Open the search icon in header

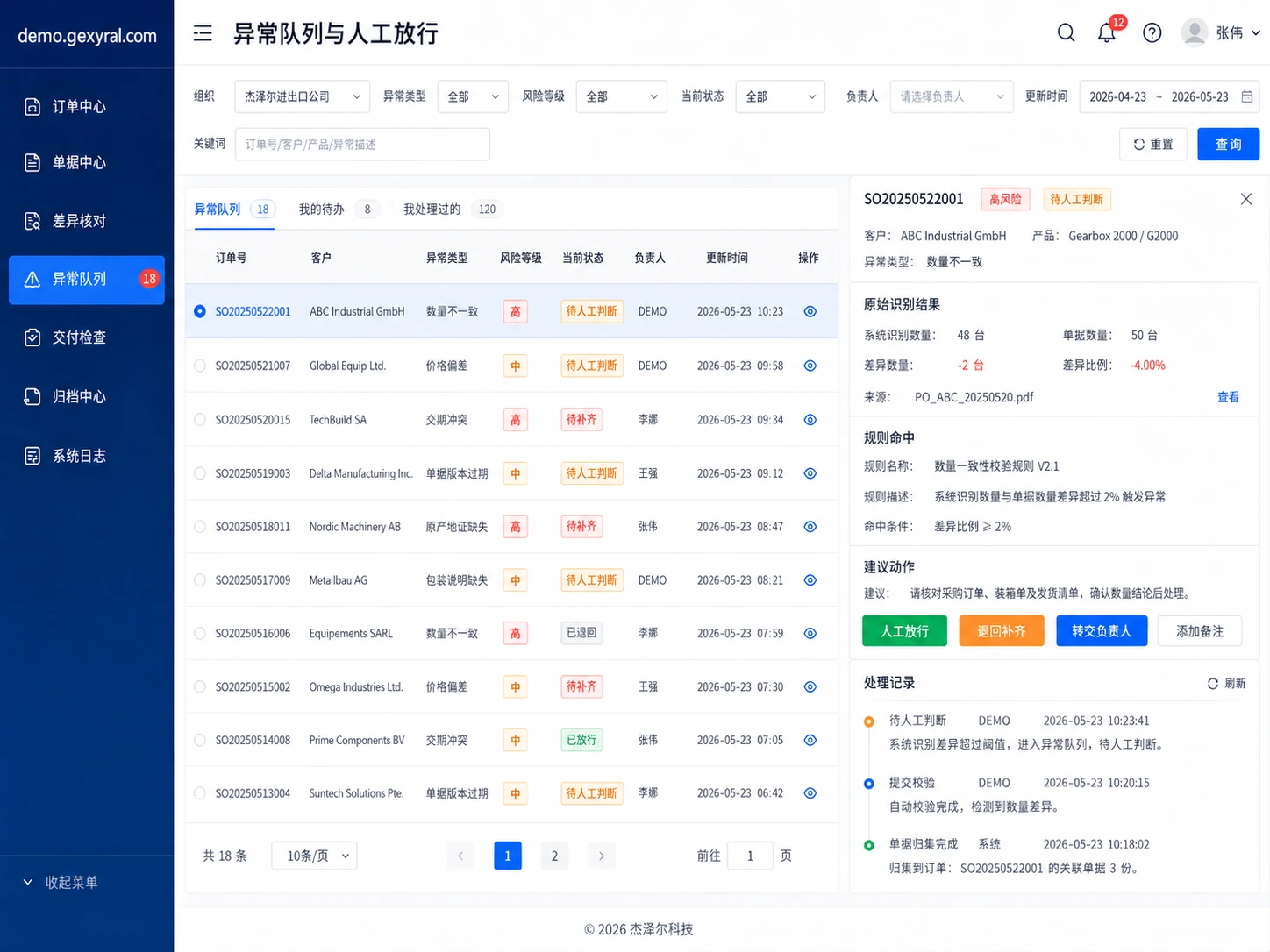[1067, 32]
